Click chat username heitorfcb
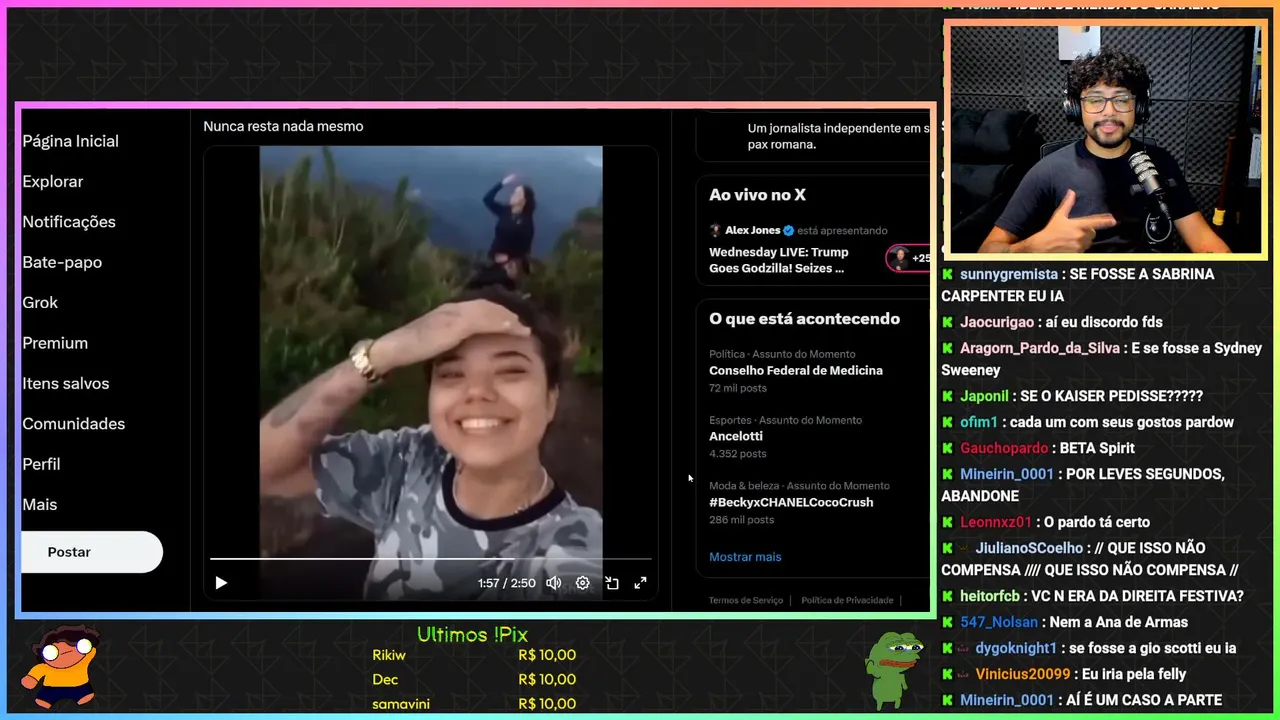Viewport: 1280px width, 720px height. (x=990, y=596)
